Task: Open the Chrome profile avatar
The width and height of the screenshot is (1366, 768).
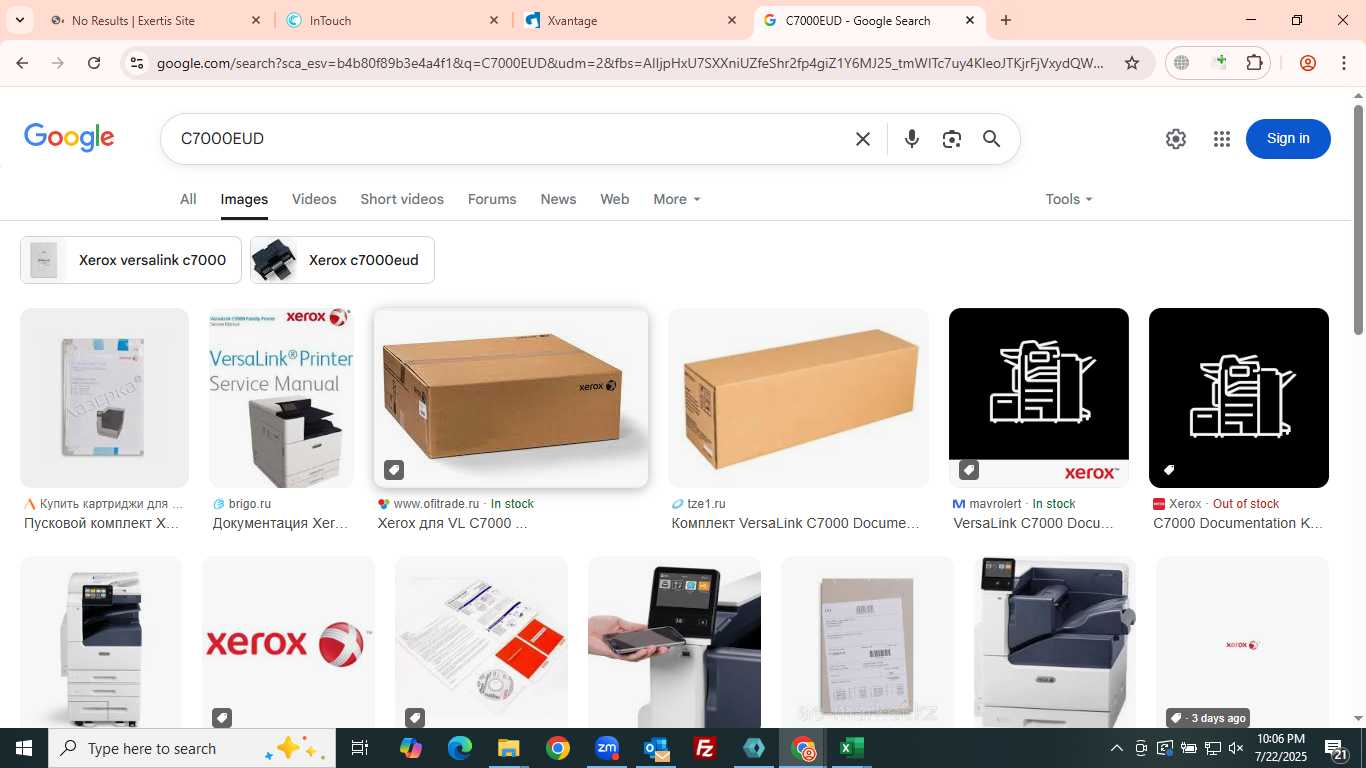Action: (1307, 63)
